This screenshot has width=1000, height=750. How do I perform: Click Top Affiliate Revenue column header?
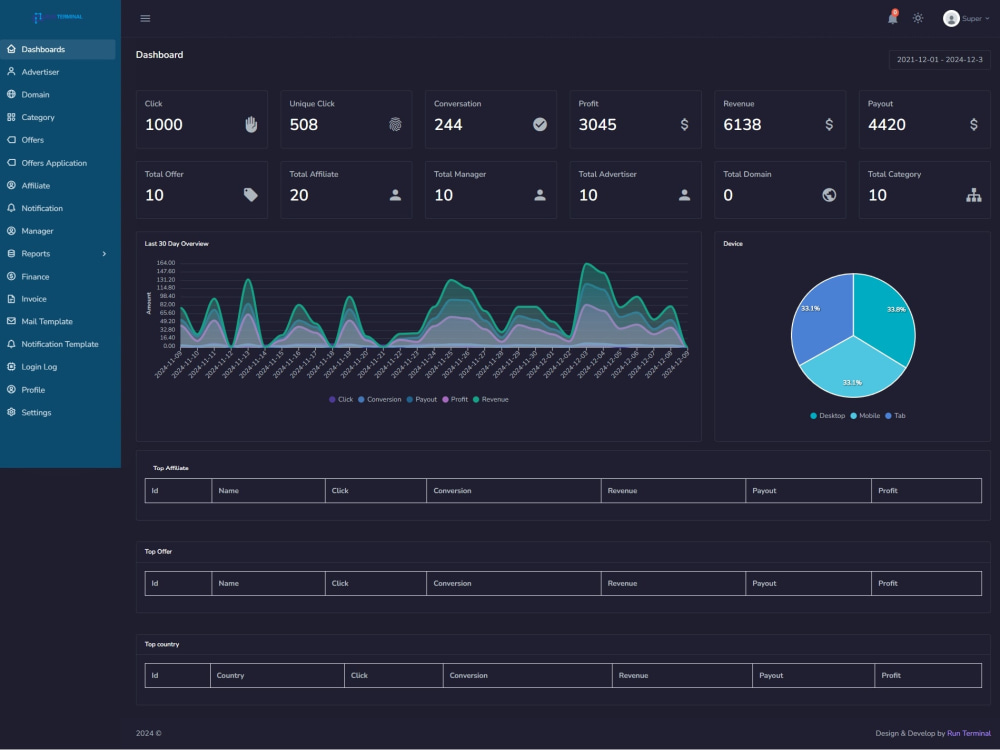[x=673, y=490]
